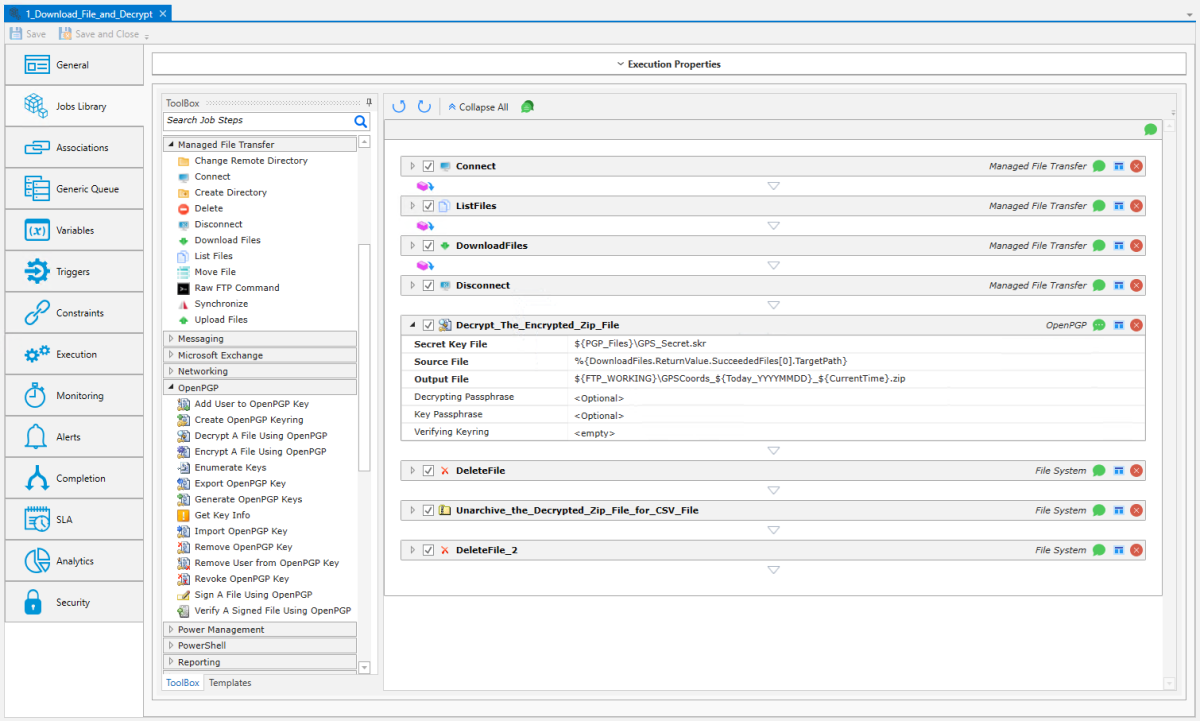Toggle the Disconnect step checkbox
The height and width of the screenshot is (721, 1200).
click(428, 285)
